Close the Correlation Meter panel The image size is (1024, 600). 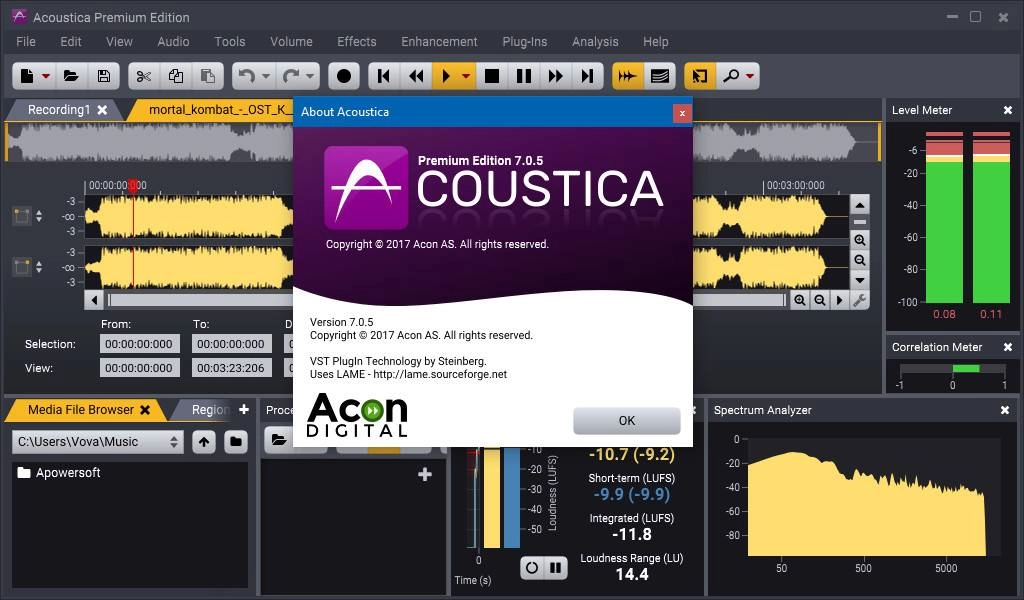coord(1007,347)
